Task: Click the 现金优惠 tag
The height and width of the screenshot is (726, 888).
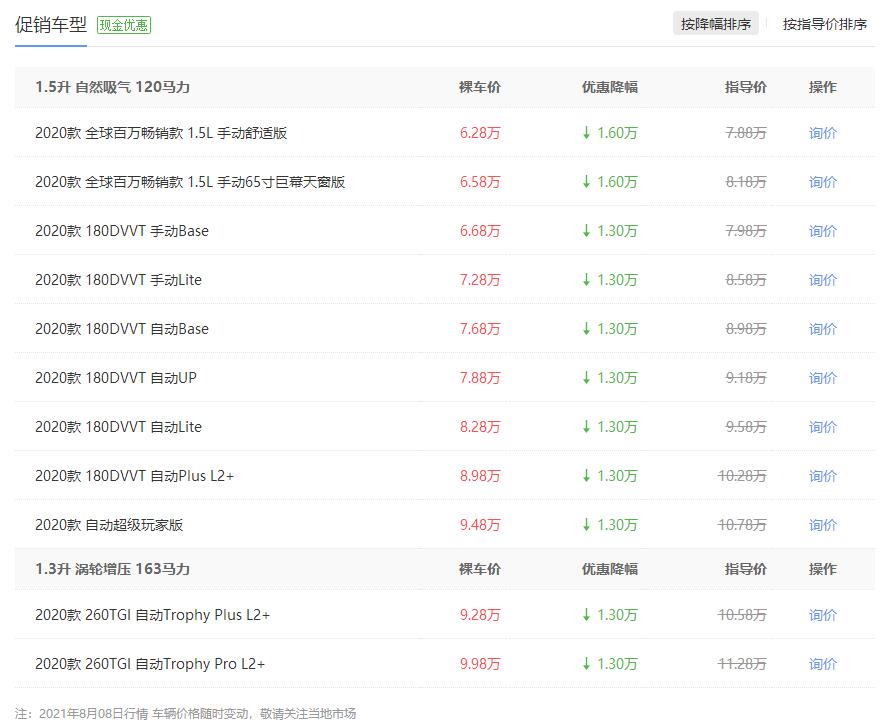Action: [x=124, y=25]
